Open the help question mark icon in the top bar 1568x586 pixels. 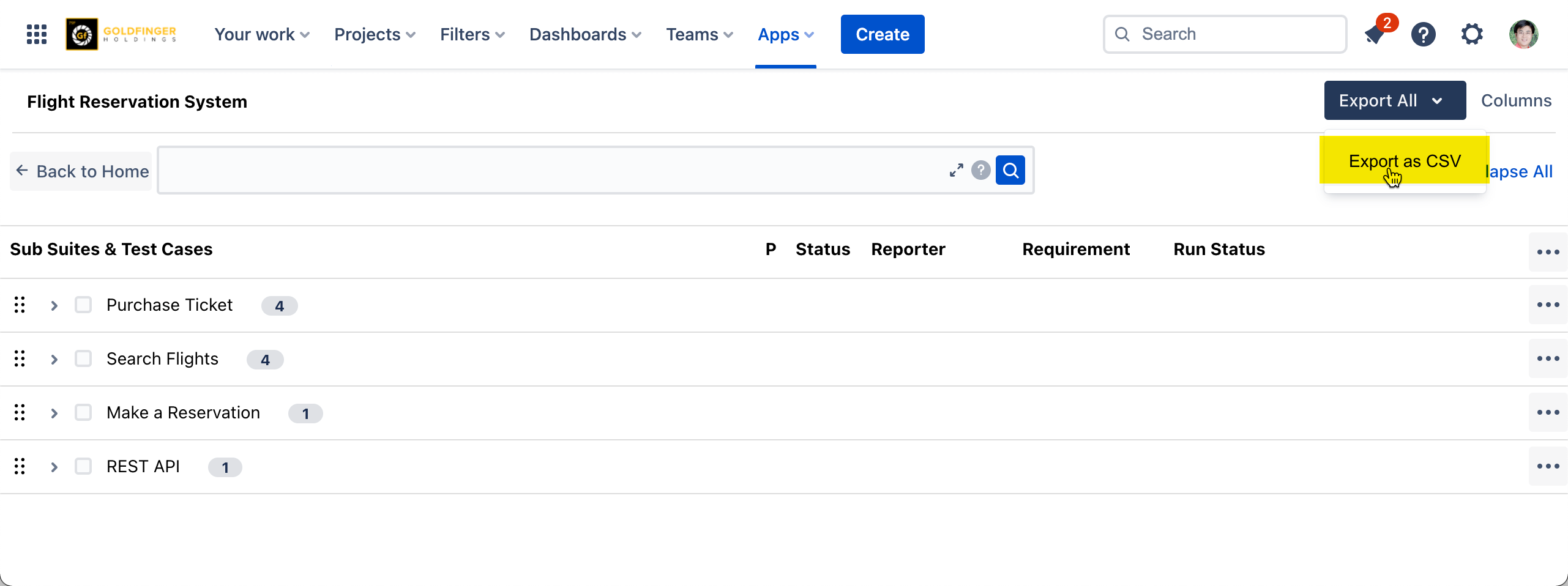[1424, 34]
